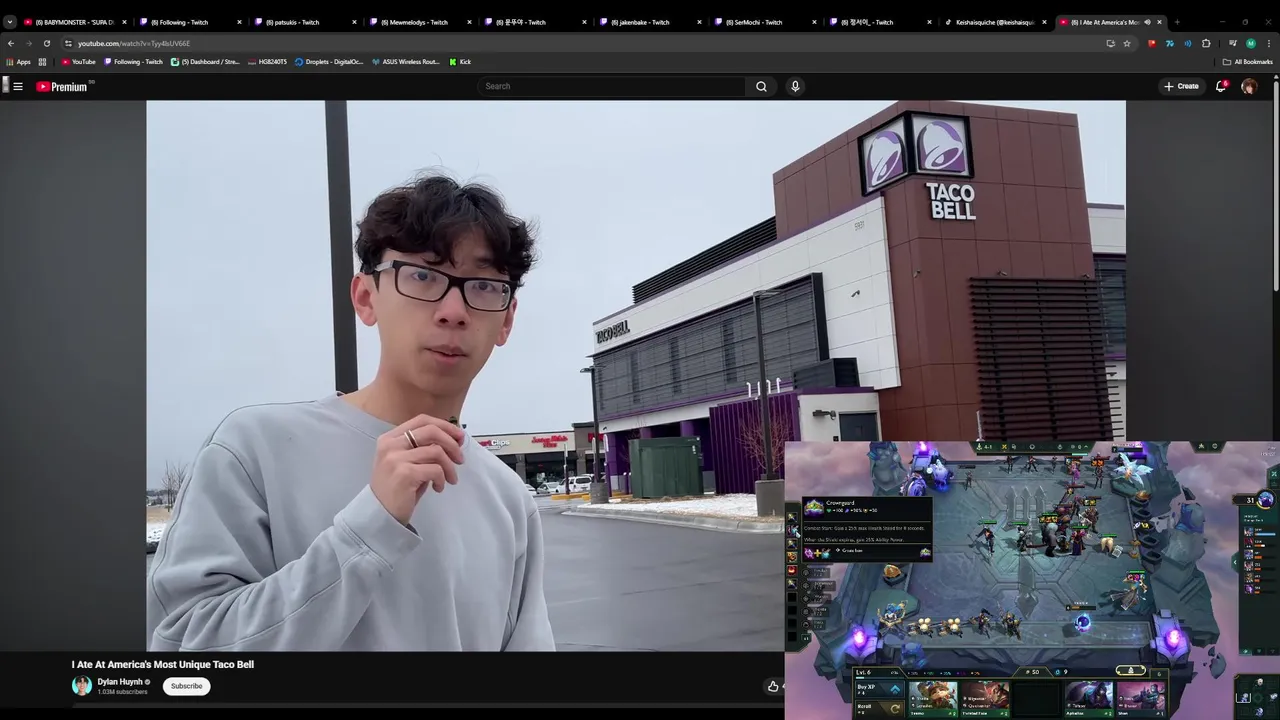This screenshot has height=720, width=1280.
Task: Open the YouTube bookmark
Action: 78,62
